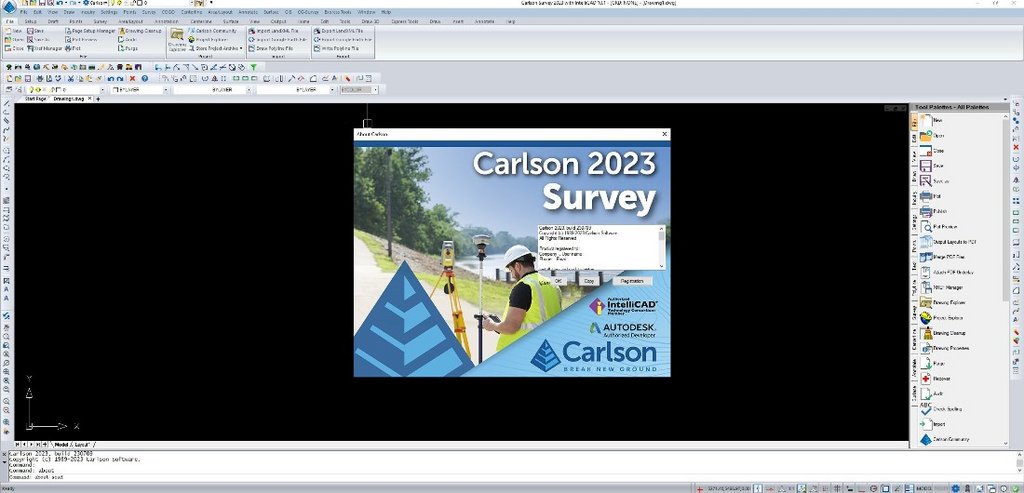
Task: Click New in the Tool Palettes panel
Action: (x=933, y=120)
